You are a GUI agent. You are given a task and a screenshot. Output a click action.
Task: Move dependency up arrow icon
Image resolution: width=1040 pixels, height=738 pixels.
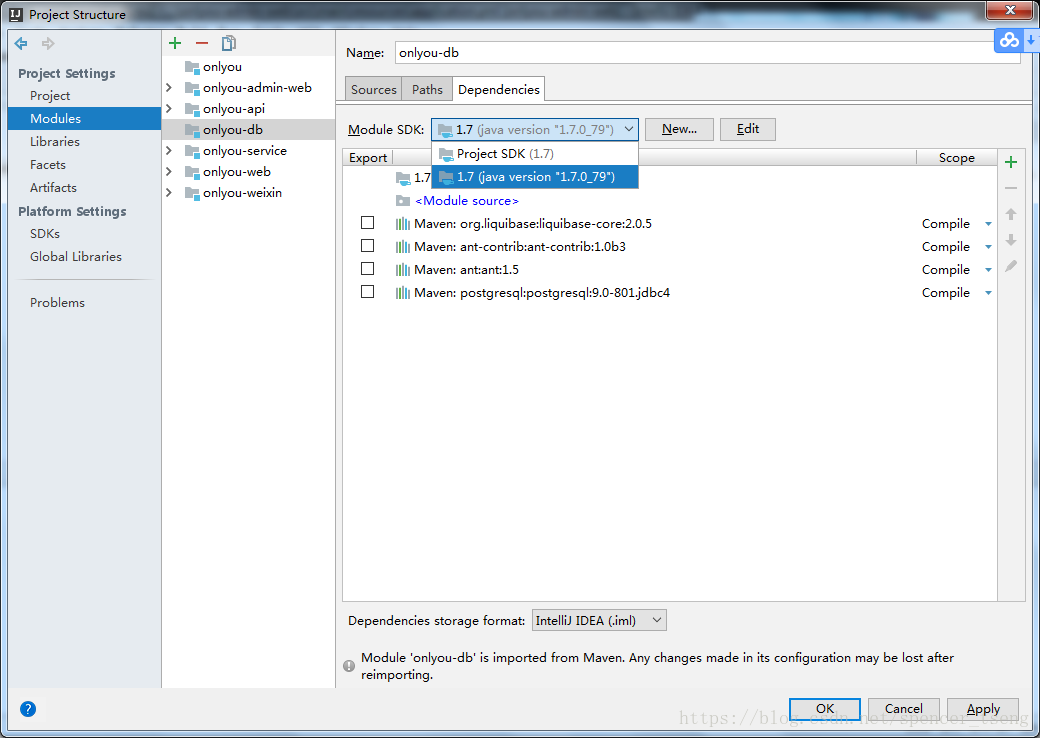coord(1011,214)
